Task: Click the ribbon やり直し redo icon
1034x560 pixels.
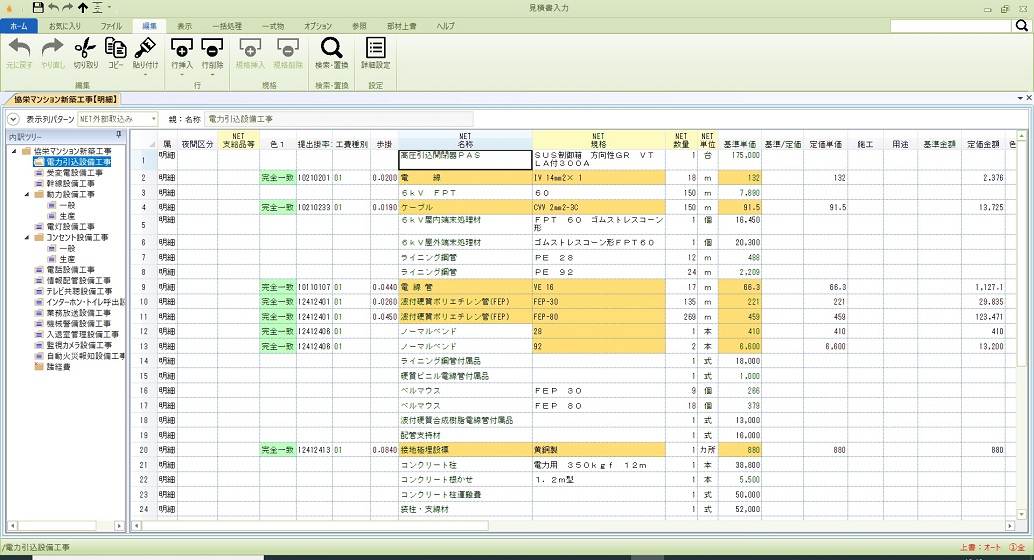Action: point(52,47)
